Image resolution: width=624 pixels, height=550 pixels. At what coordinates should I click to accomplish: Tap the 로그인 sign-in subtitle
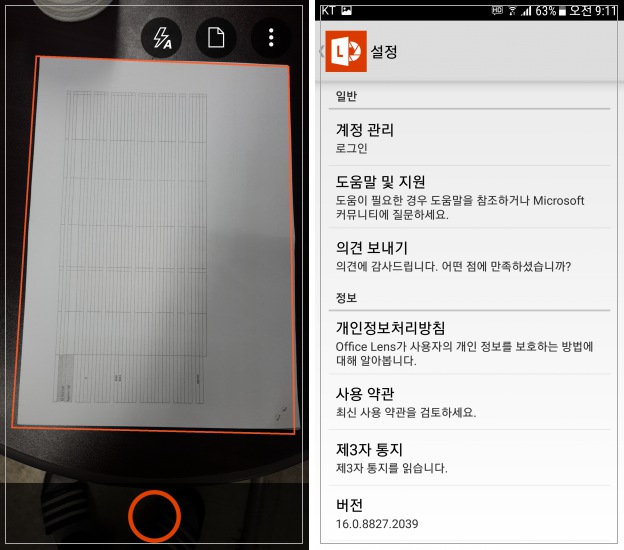click(x=351, y=148)
